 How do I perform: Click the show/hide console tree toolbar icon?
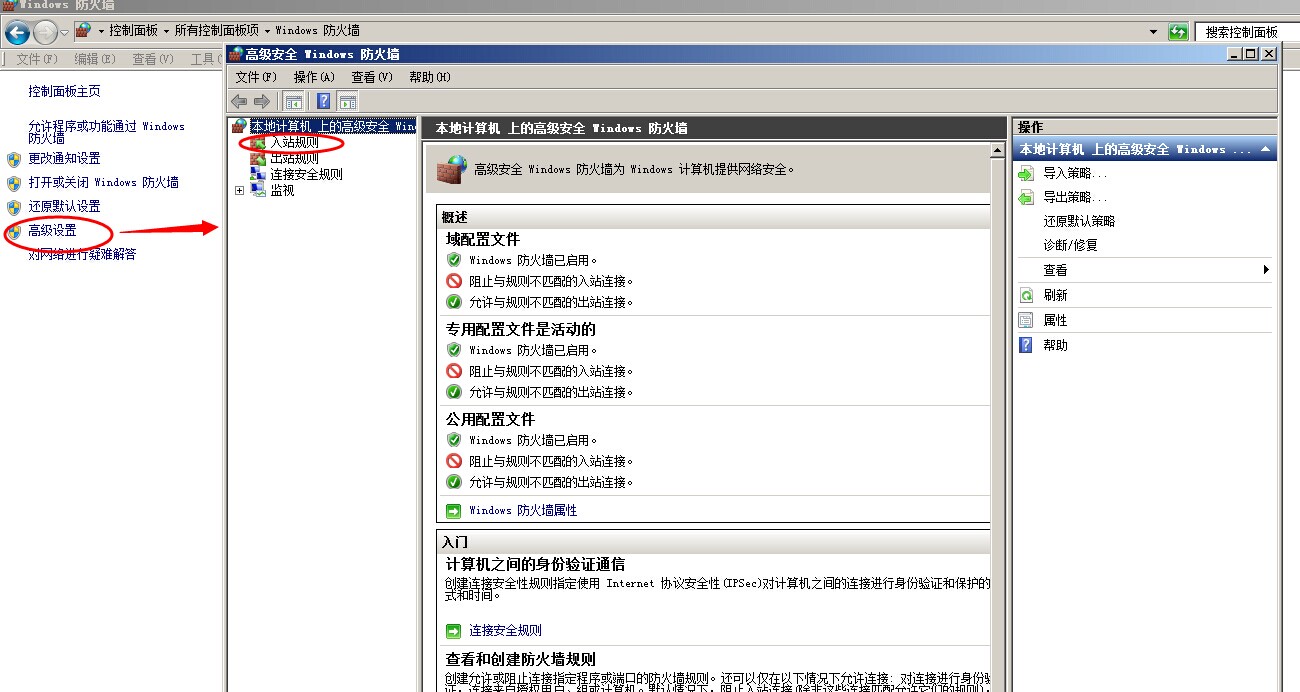click(x=294, y=101)
